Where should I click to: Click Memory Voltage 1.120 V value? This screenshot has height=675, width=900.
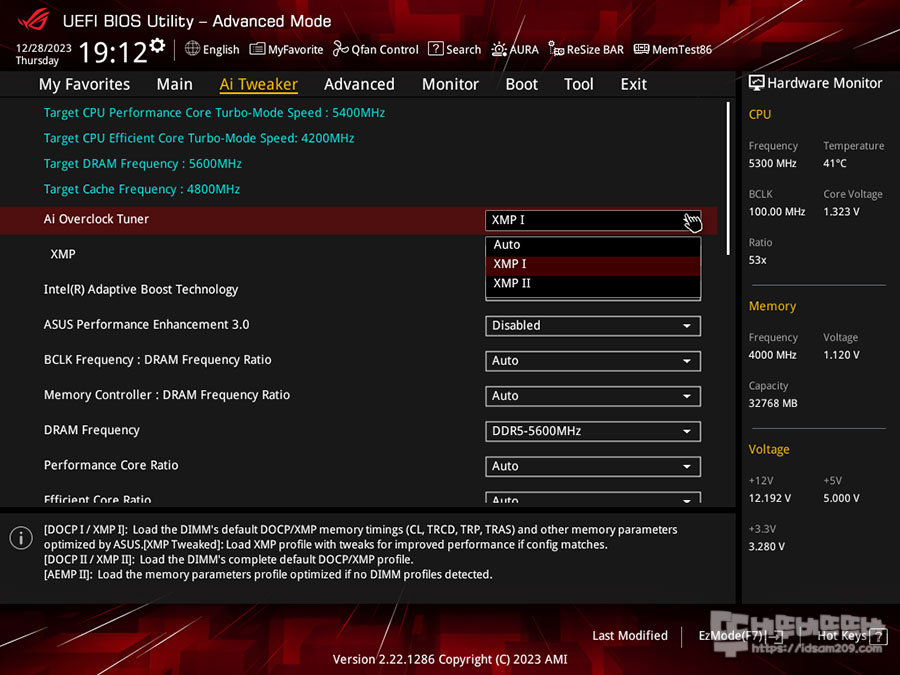click(x=841, y=355)
